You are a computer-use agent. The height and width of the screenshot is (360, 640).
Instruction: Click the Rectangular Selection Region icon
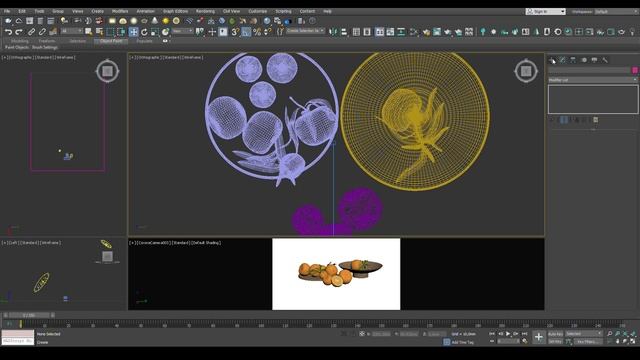[x=110, y=32]
